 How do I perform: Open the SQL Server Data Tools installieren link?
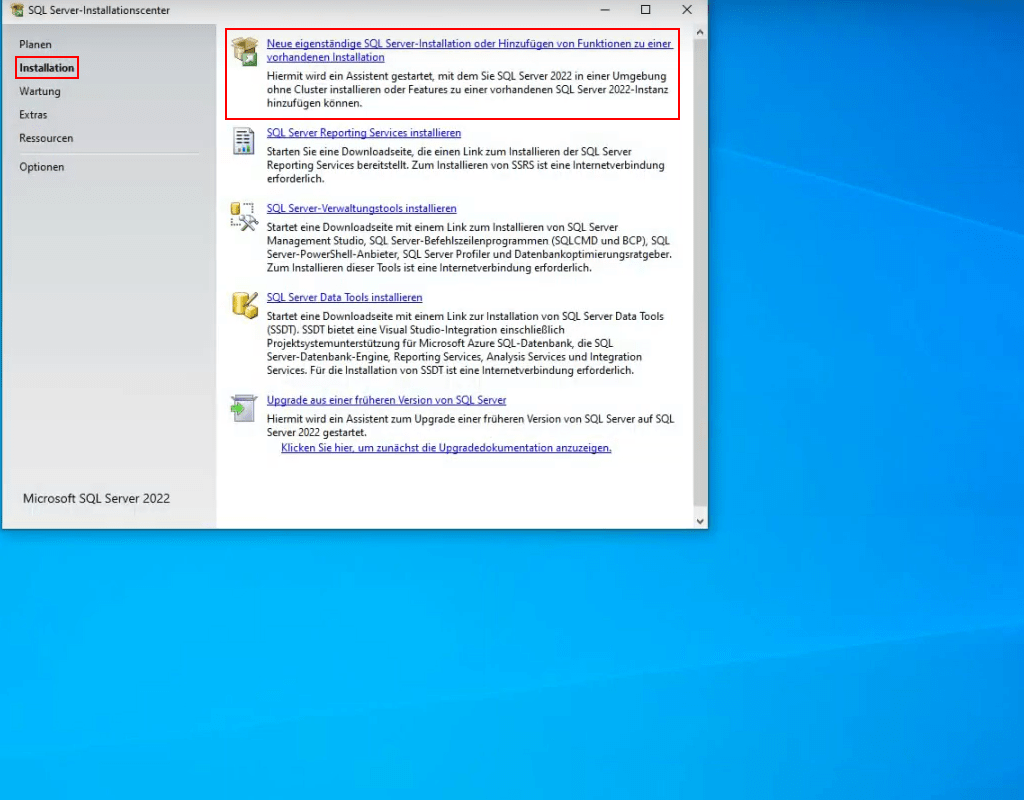tap(344, 297)
